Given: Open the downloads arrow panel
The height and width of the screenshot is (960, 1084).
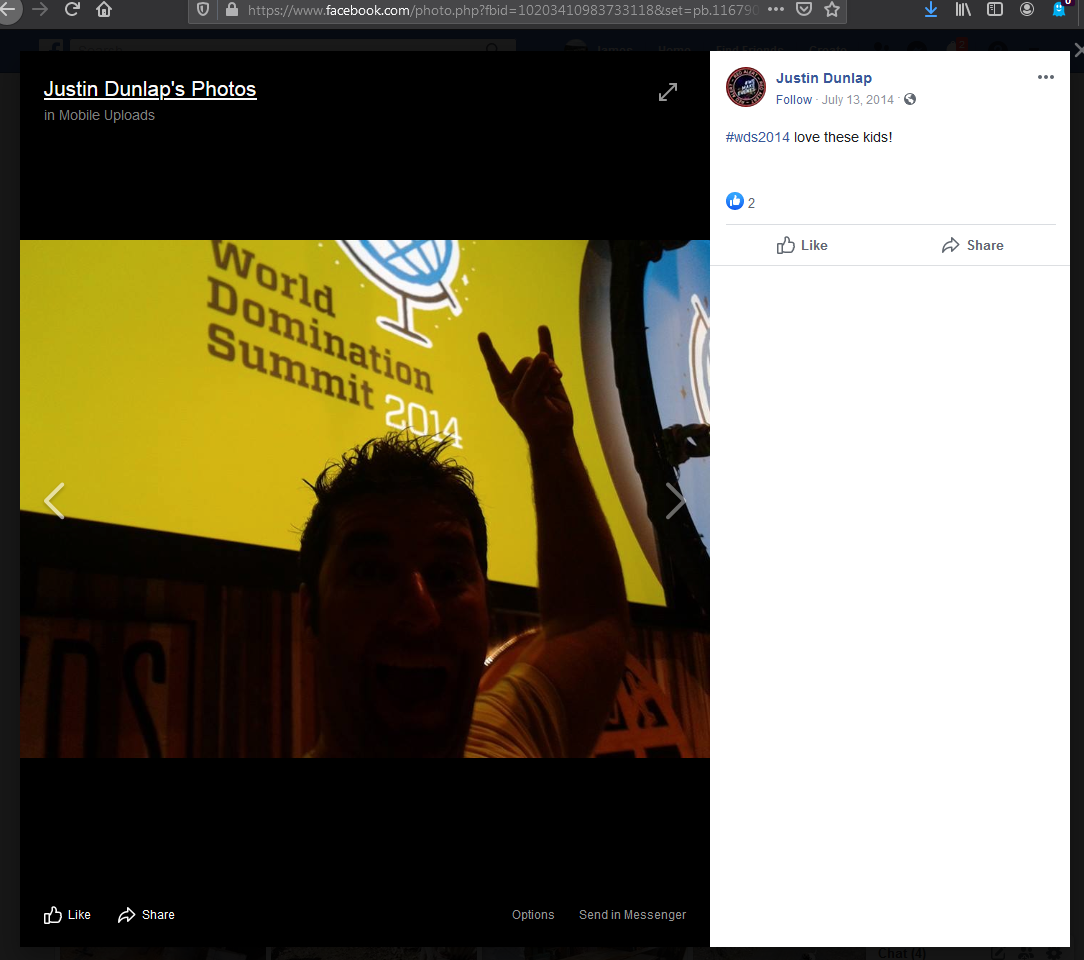Looking at the screenshot, I should (931, 10).
